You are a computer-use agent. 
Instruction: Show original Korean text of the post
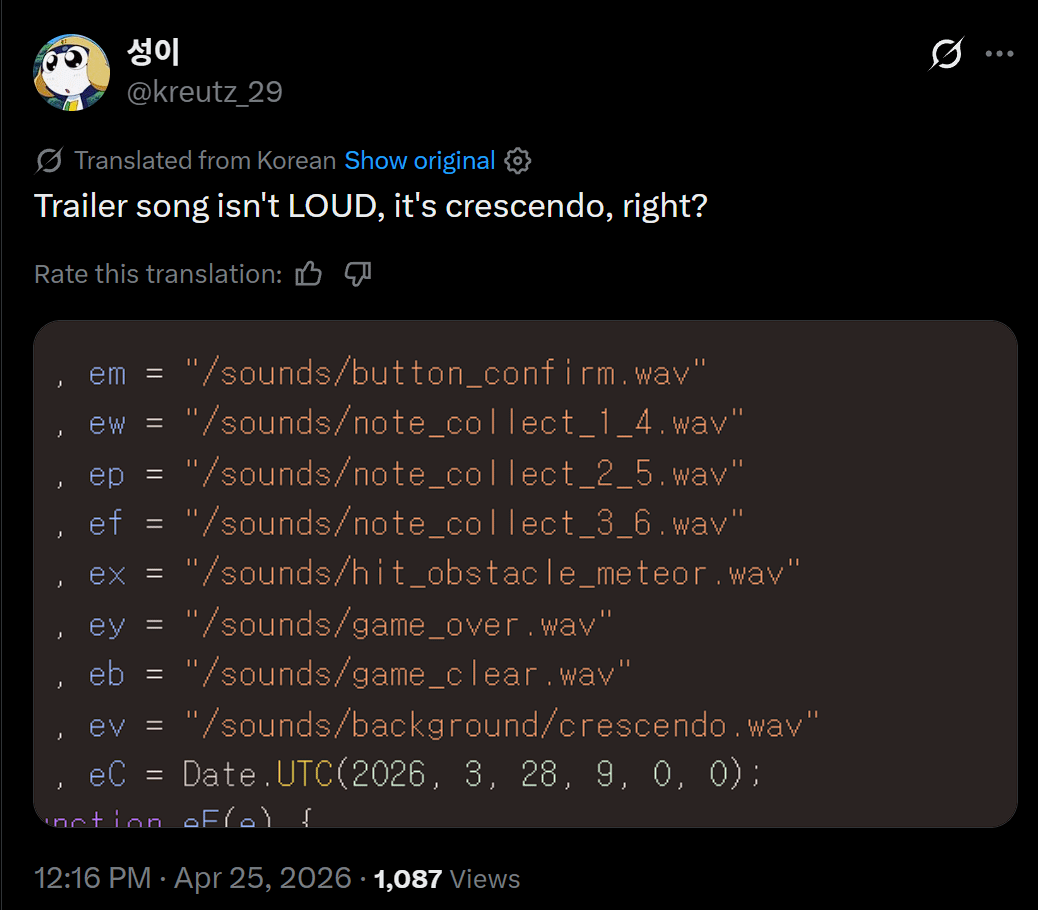tap(419, 161)
